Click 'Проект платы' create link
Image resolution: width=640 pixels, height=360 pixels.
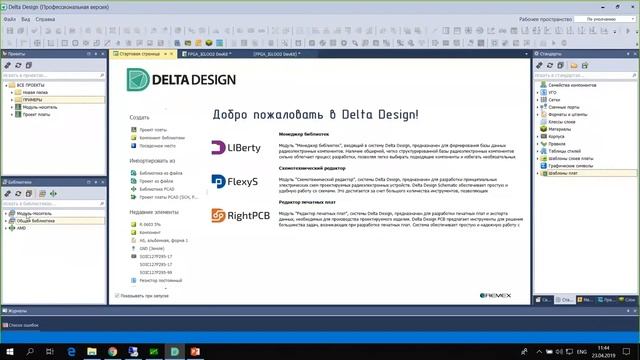pyautogui.click(x=153, y=130)
